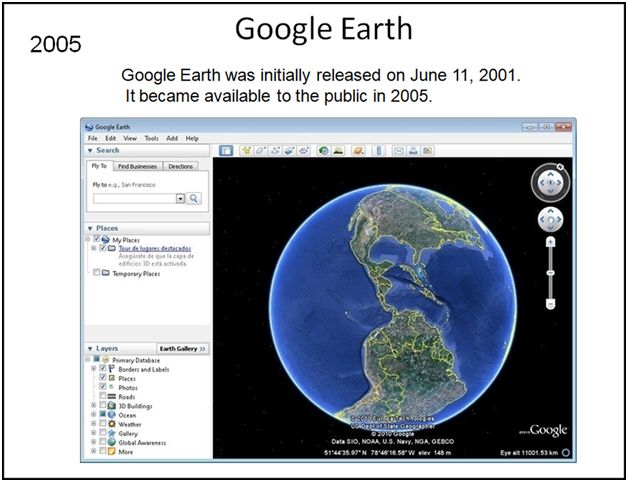The image size is (628, 482).
Task: Switch to the Find Businesses tab
Action: click(136, 166)
